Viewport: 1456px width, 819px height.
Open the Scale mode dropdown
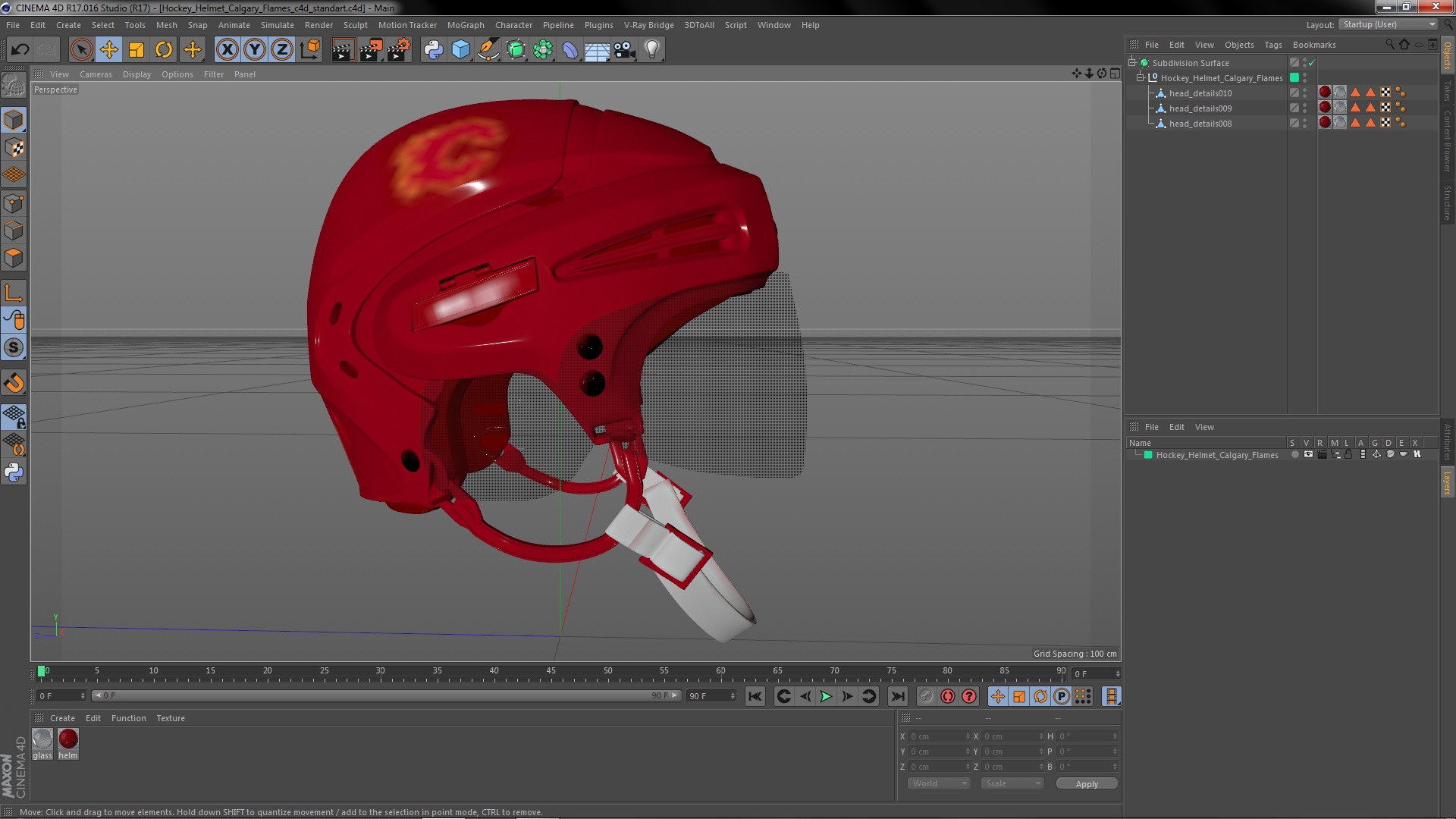[x=1012, y=783]
